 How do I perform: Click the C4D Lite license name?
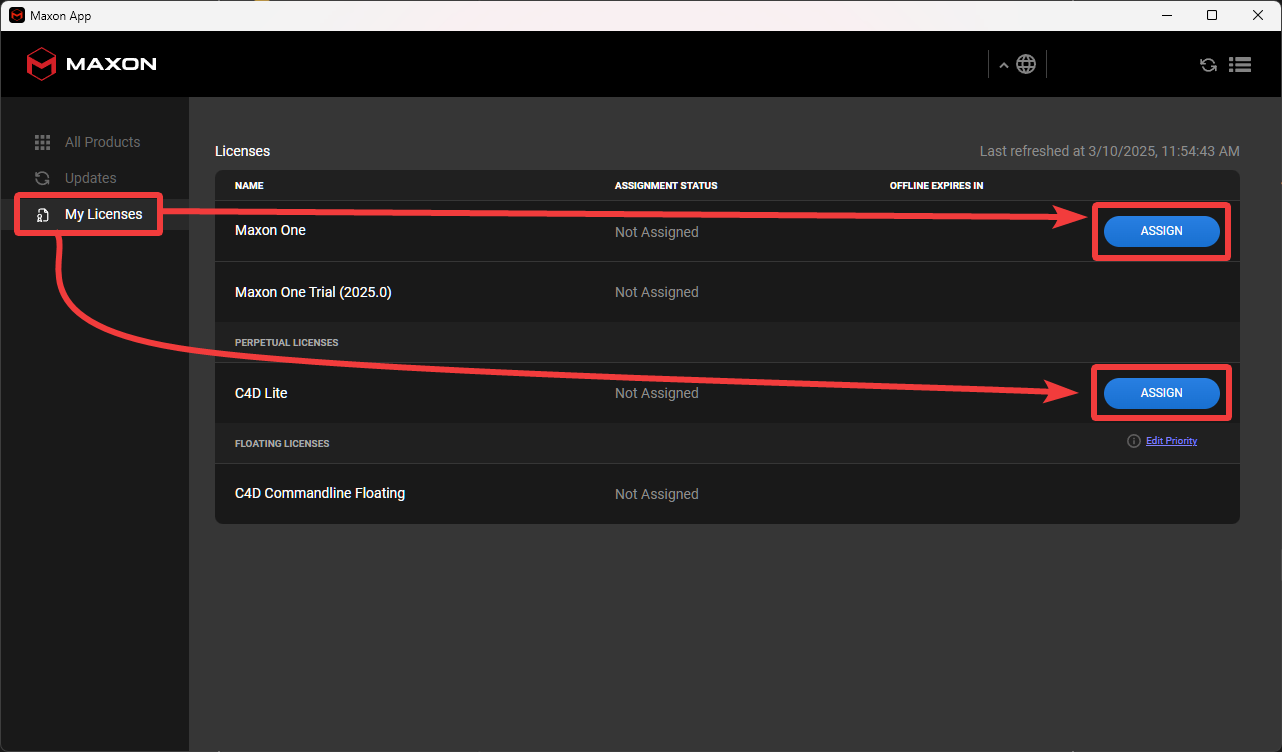261,393
